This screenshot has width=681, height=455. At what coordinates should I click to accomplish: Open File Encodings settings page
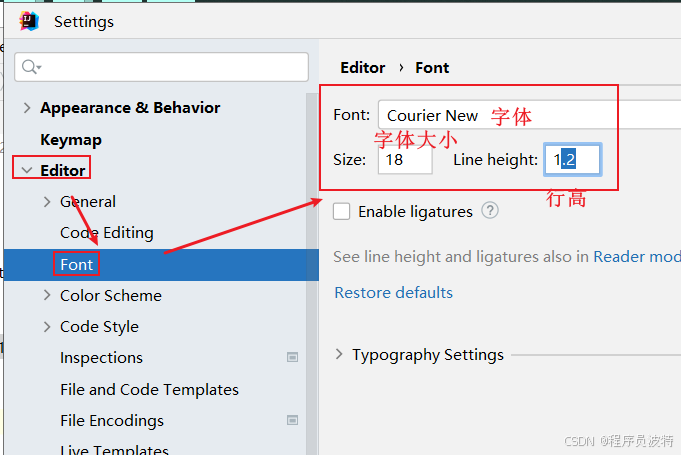(112, 421)
